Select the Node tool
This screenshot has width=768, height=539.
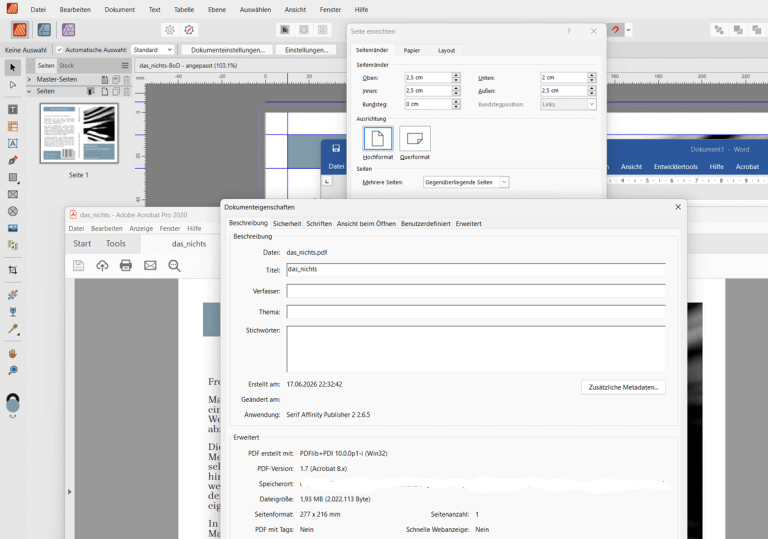coord(13,85)
